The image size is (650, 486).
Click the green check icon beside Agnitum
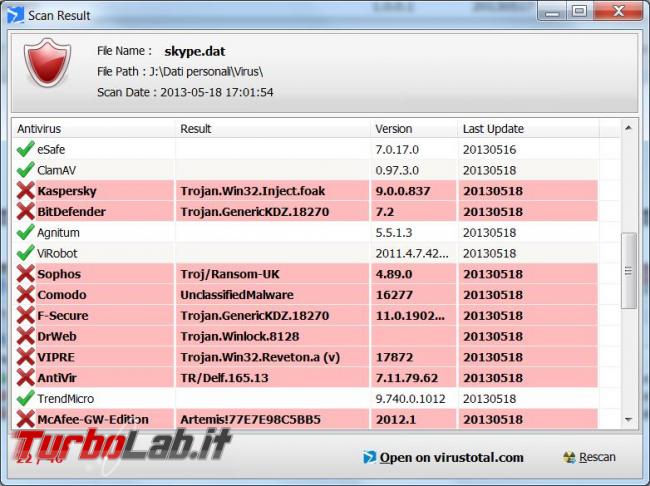25,232
